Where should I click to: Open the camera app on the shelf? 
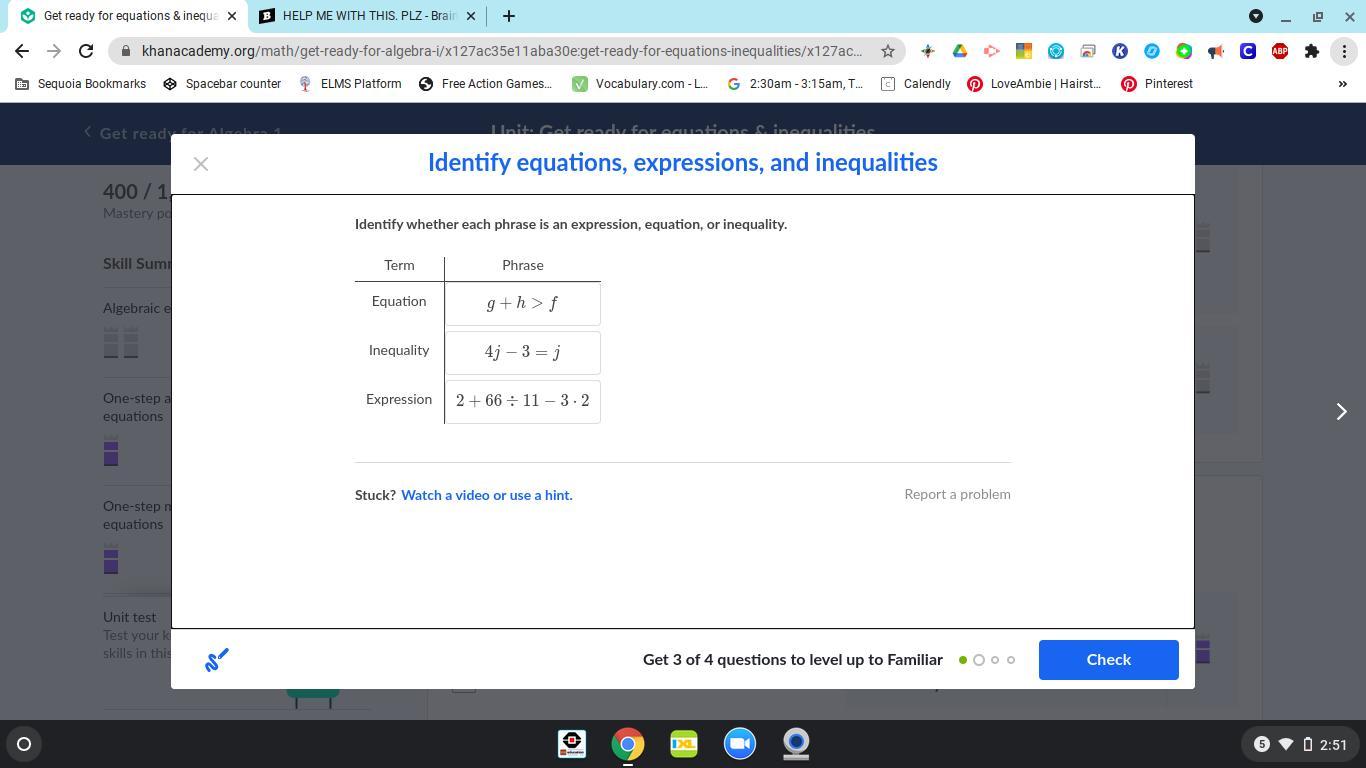click(796, 744)
